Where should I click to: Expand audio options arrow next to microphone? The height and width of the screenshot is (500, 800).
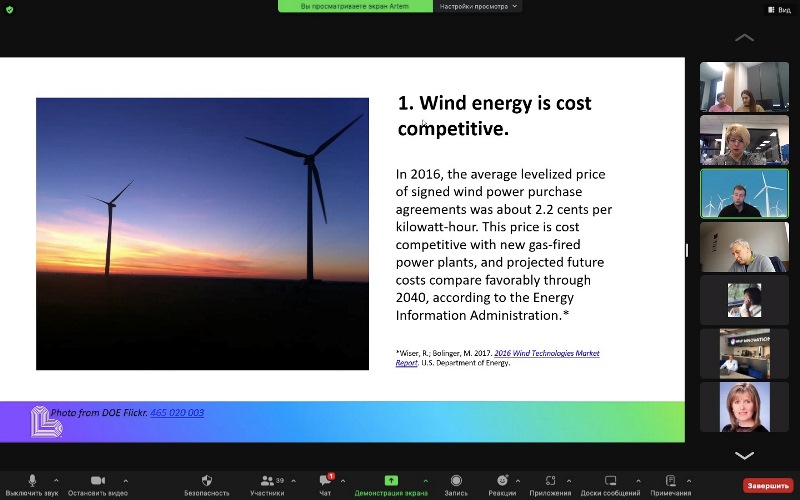coord(56,480)
